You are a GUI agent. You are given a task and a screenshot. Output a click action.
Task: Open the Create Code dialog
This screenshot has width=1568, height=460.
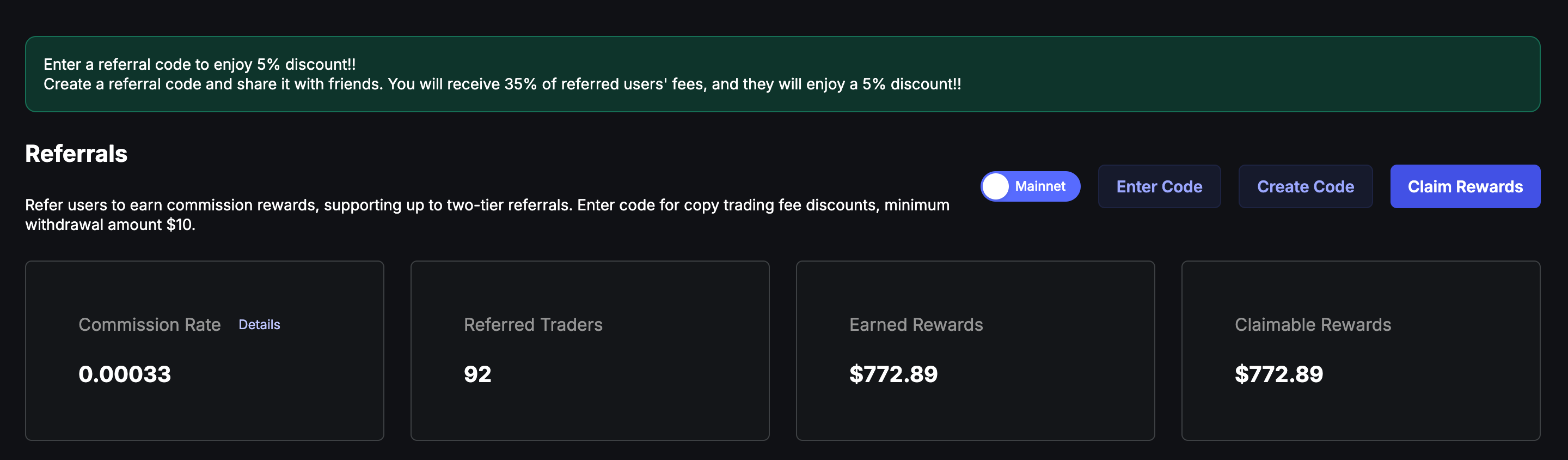[x=1305, y=186]
